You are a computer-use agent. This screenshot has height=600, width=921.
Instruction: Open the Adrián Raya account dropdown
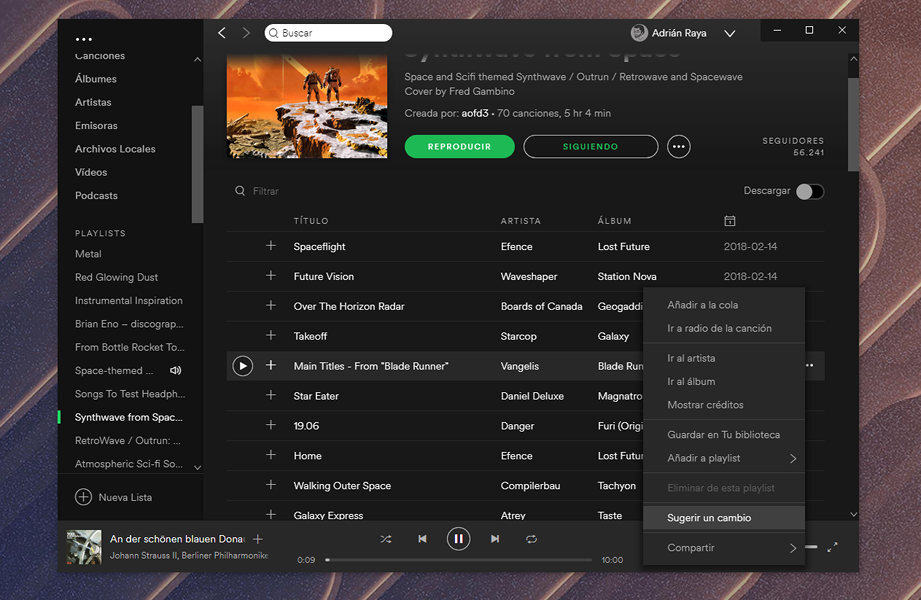(730, 32)
